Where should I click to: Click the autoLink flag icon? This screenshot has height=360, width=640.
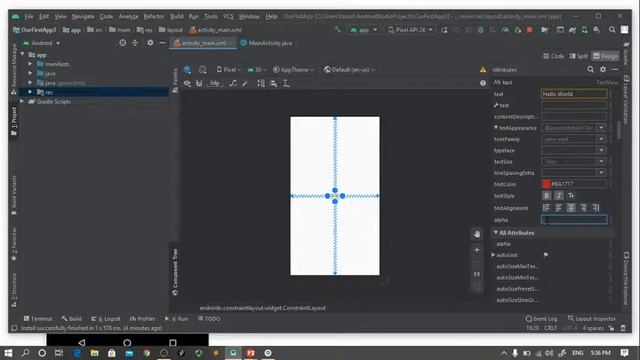(x=546, y=255)
